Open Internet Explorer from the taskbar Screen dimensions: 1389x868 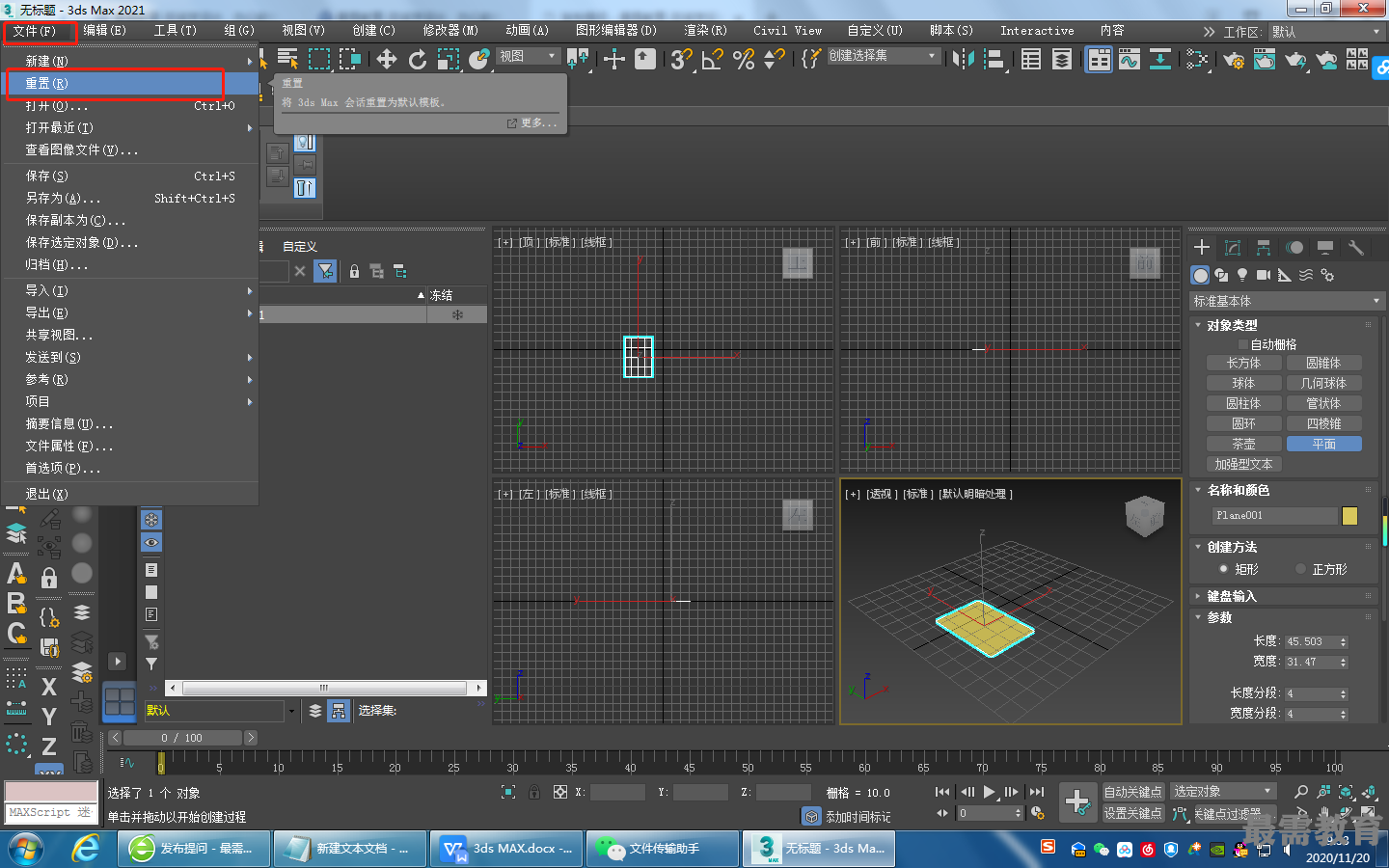(87, 849)
